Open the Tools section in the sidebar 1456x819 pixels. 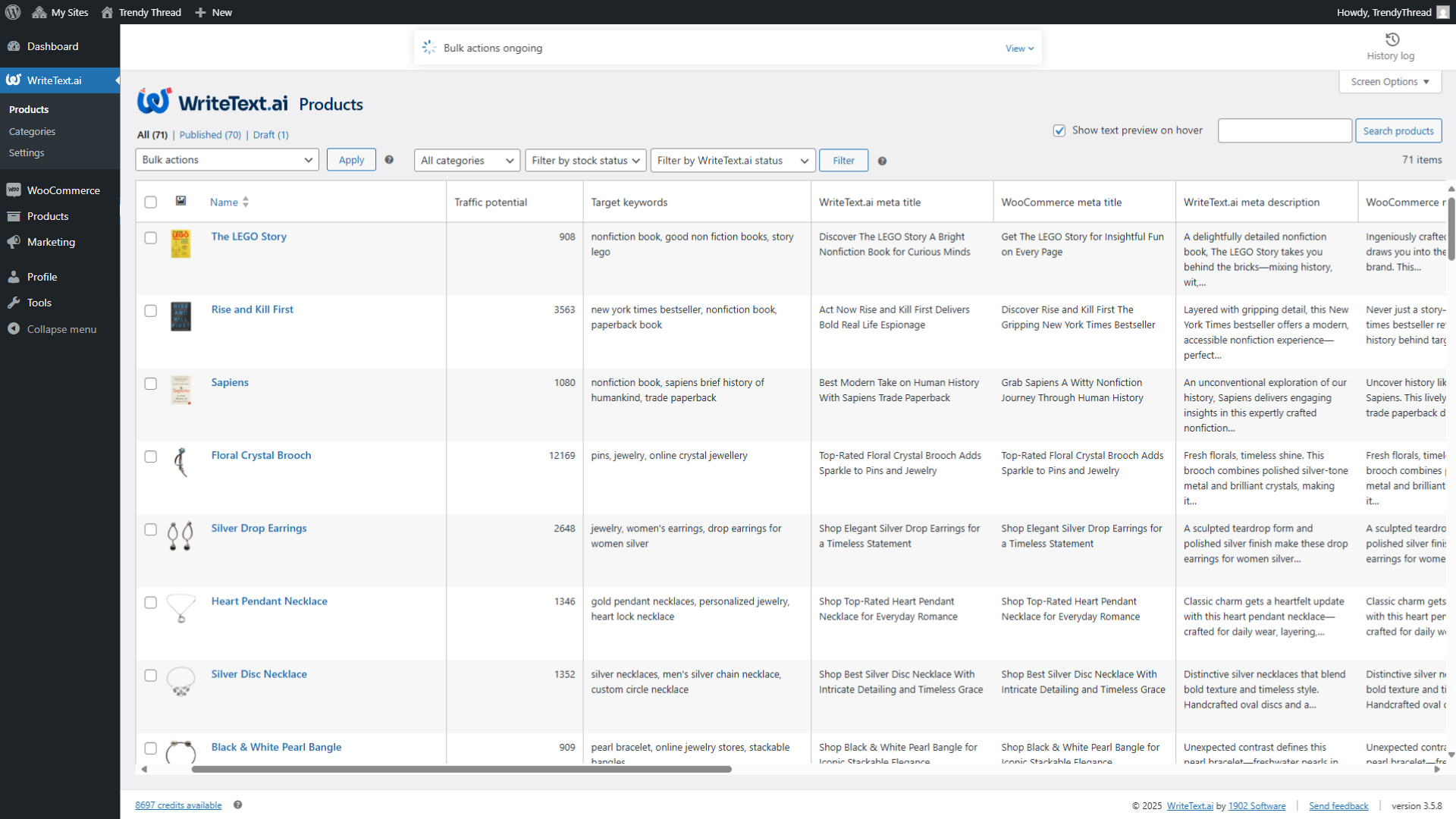click(x=37, y=303)
